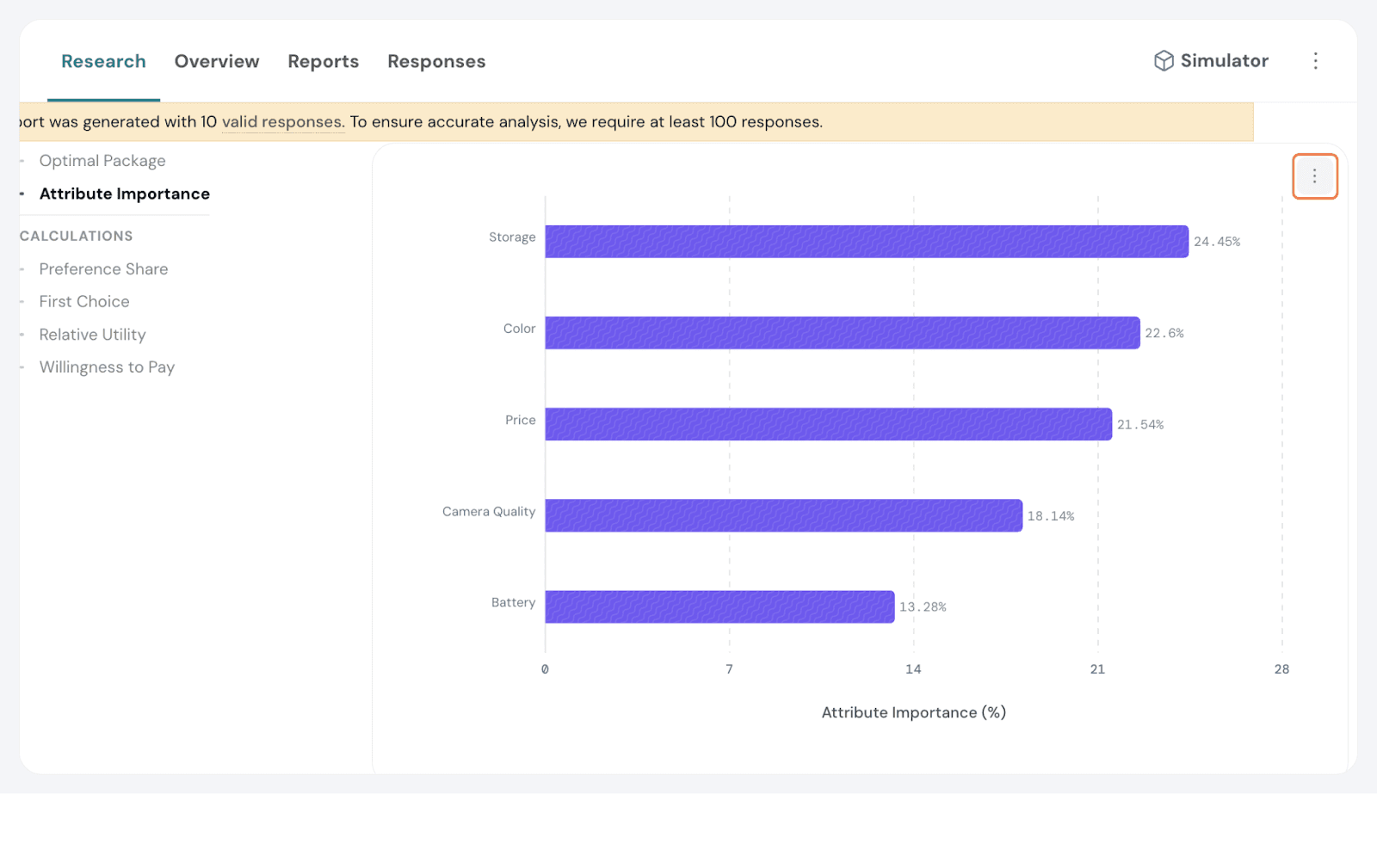Image resolution: width=1377 pixels, height=868 pixels.
Task: Open Relative Utility calculation
Action: pos(92,335)
